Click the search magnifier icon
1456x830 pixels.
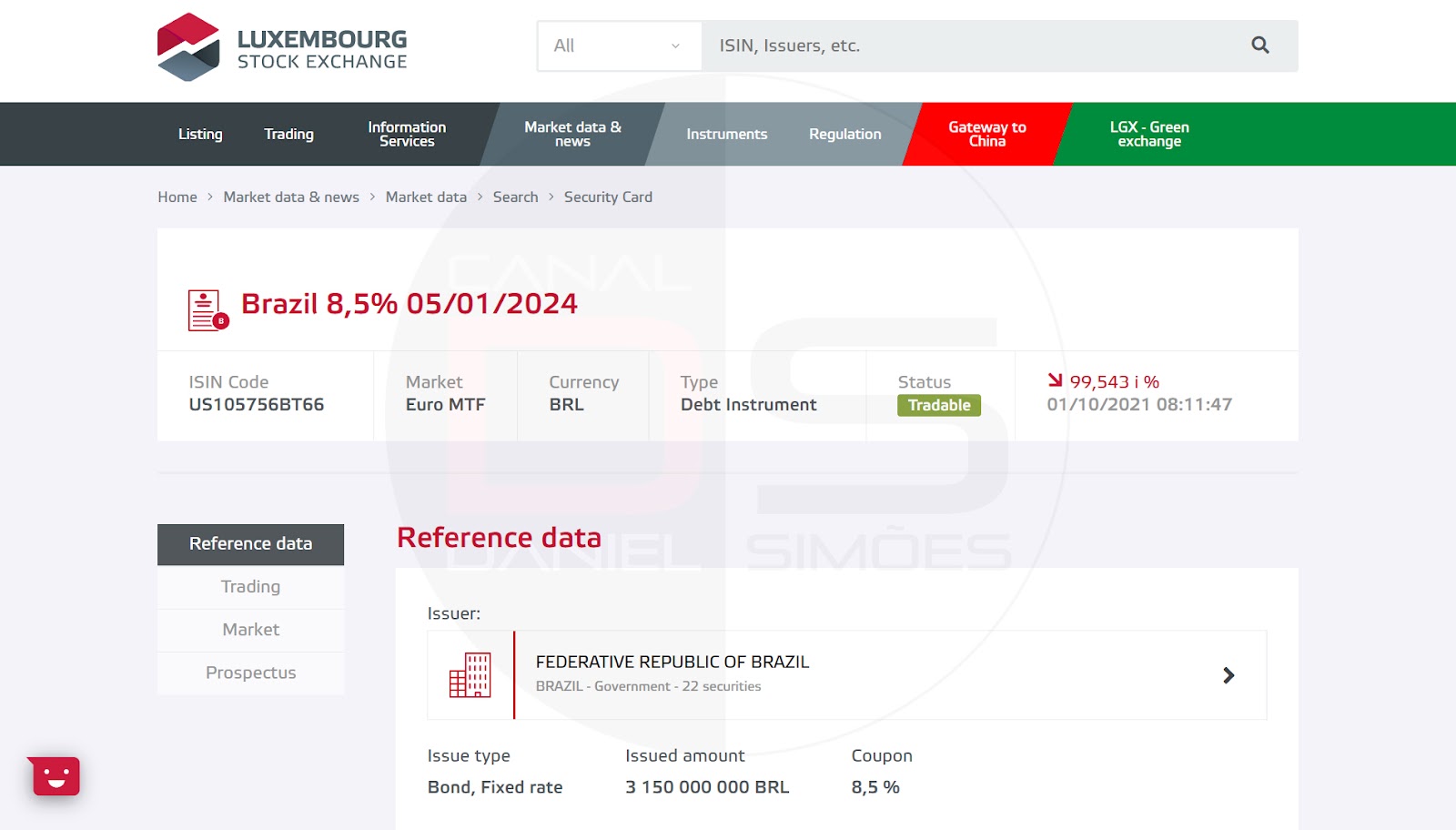pyautogui.click(x=1259, y=46)
